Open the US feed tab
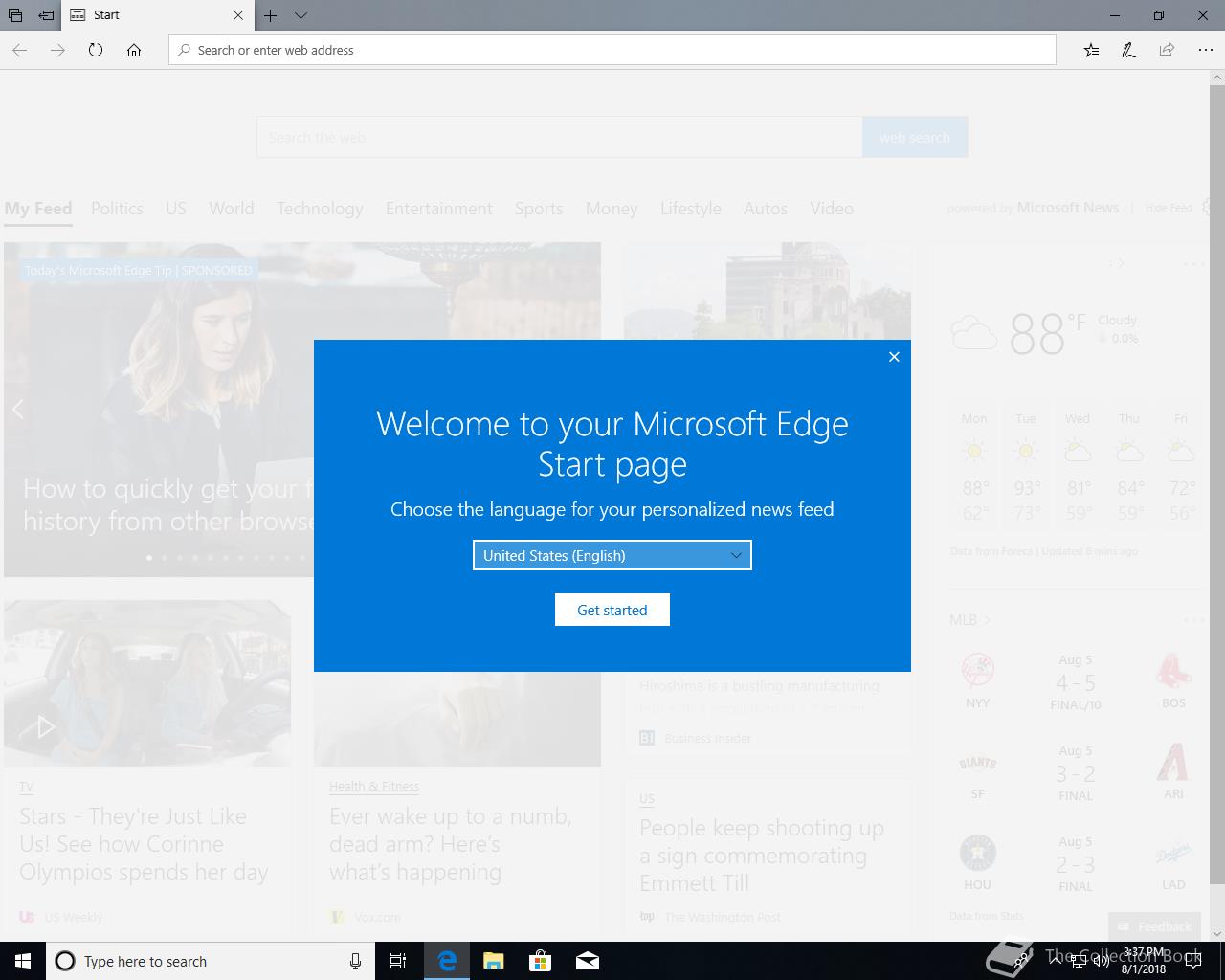 click(176, 208)
